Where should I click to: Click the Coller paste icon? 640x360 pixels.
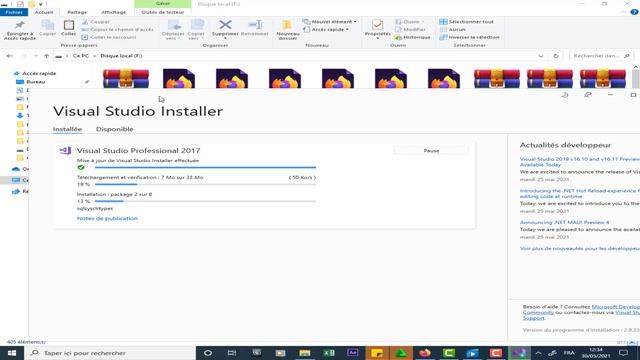[69, 25]
